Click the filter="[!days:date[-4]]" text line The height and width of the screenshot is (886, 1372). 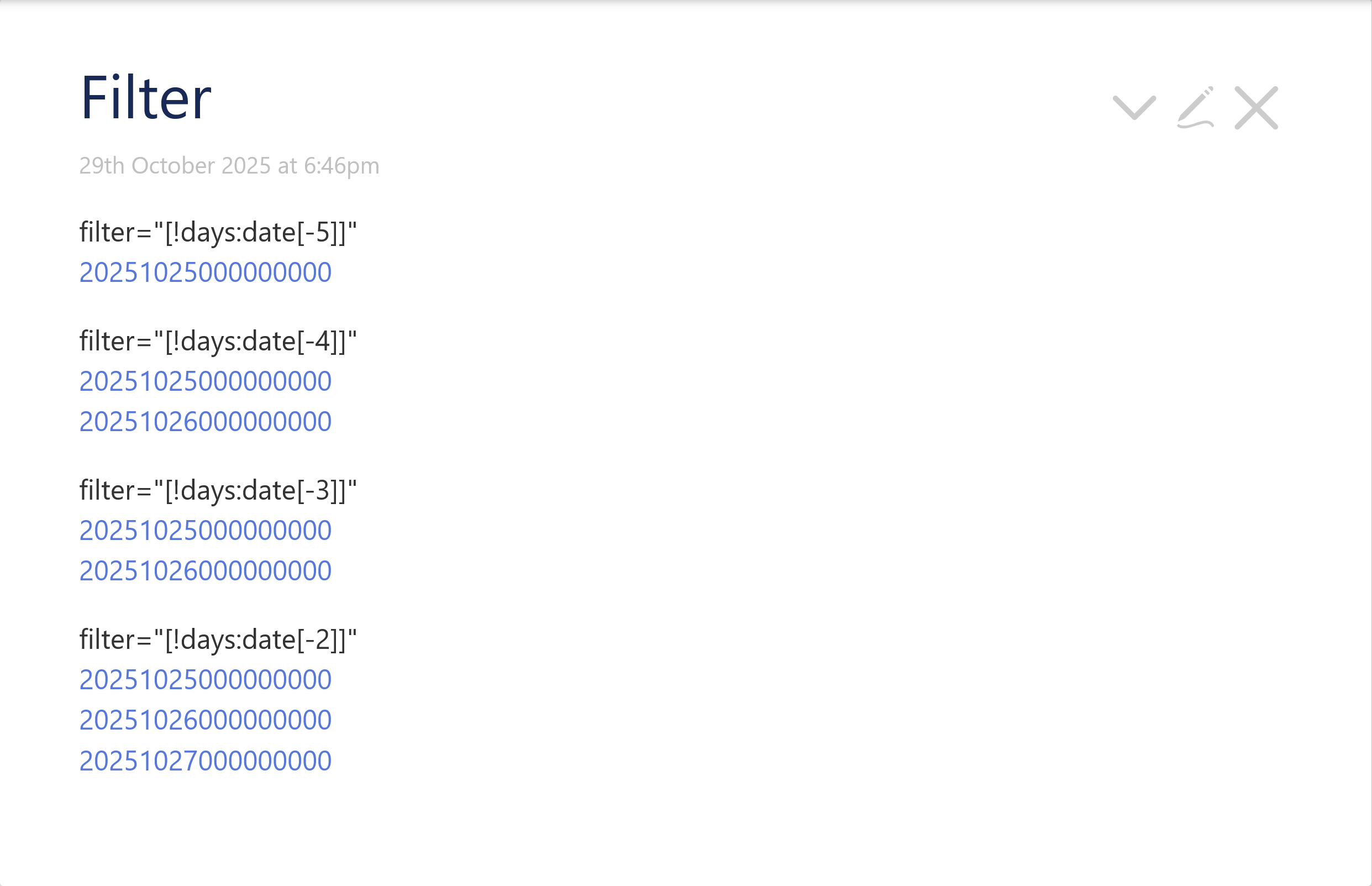click(218, 341)
